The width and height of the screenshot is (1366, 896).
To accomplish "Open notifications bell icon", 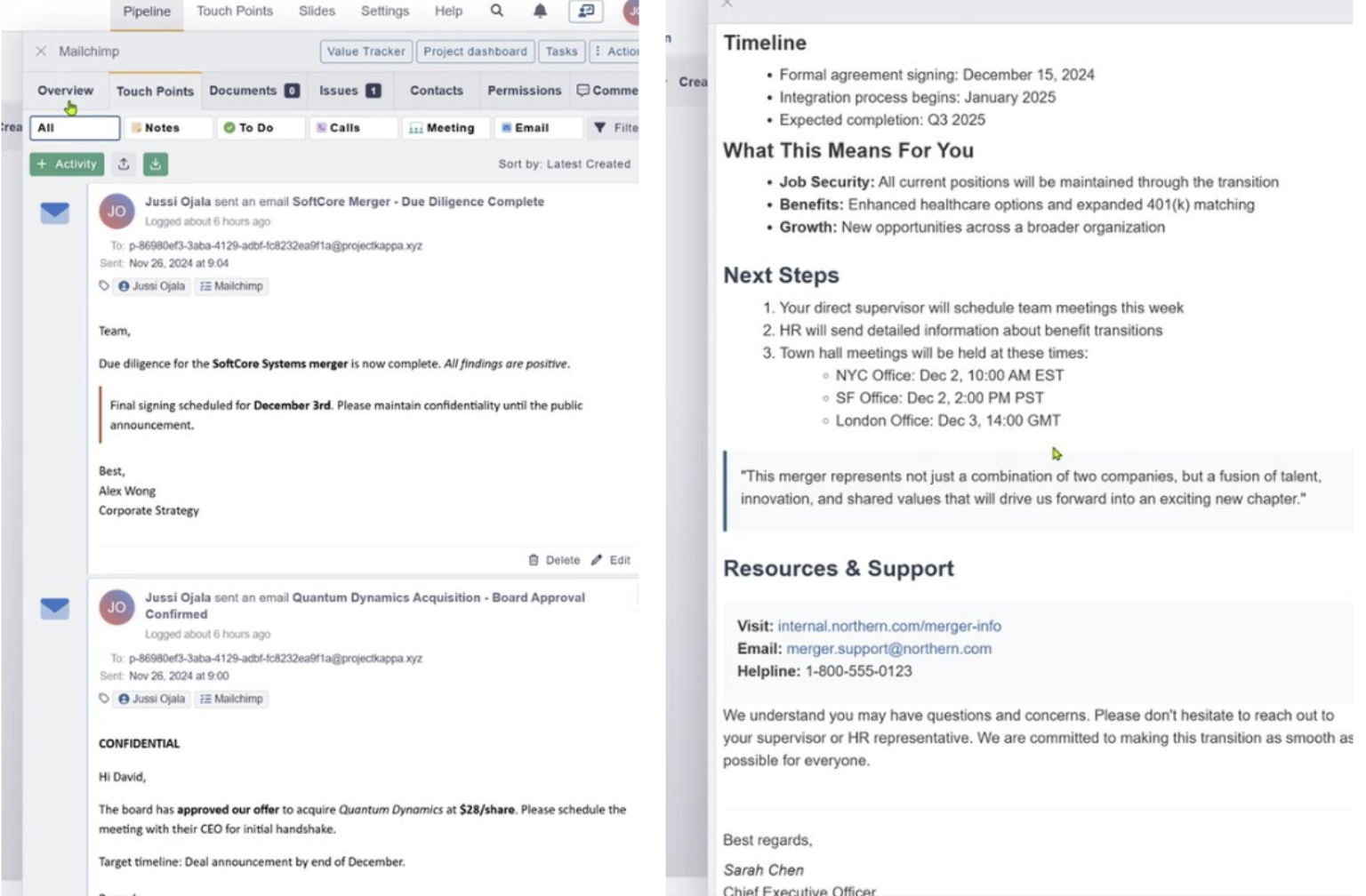I will [x=540, y=11].
